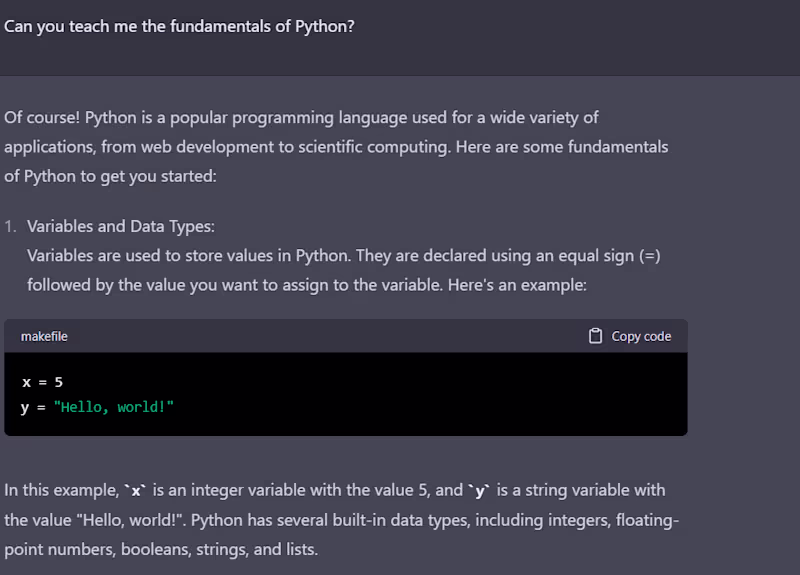Click the y variable in the code block
The width and height of the screenshot is (800, 575).
click(25, 407)
